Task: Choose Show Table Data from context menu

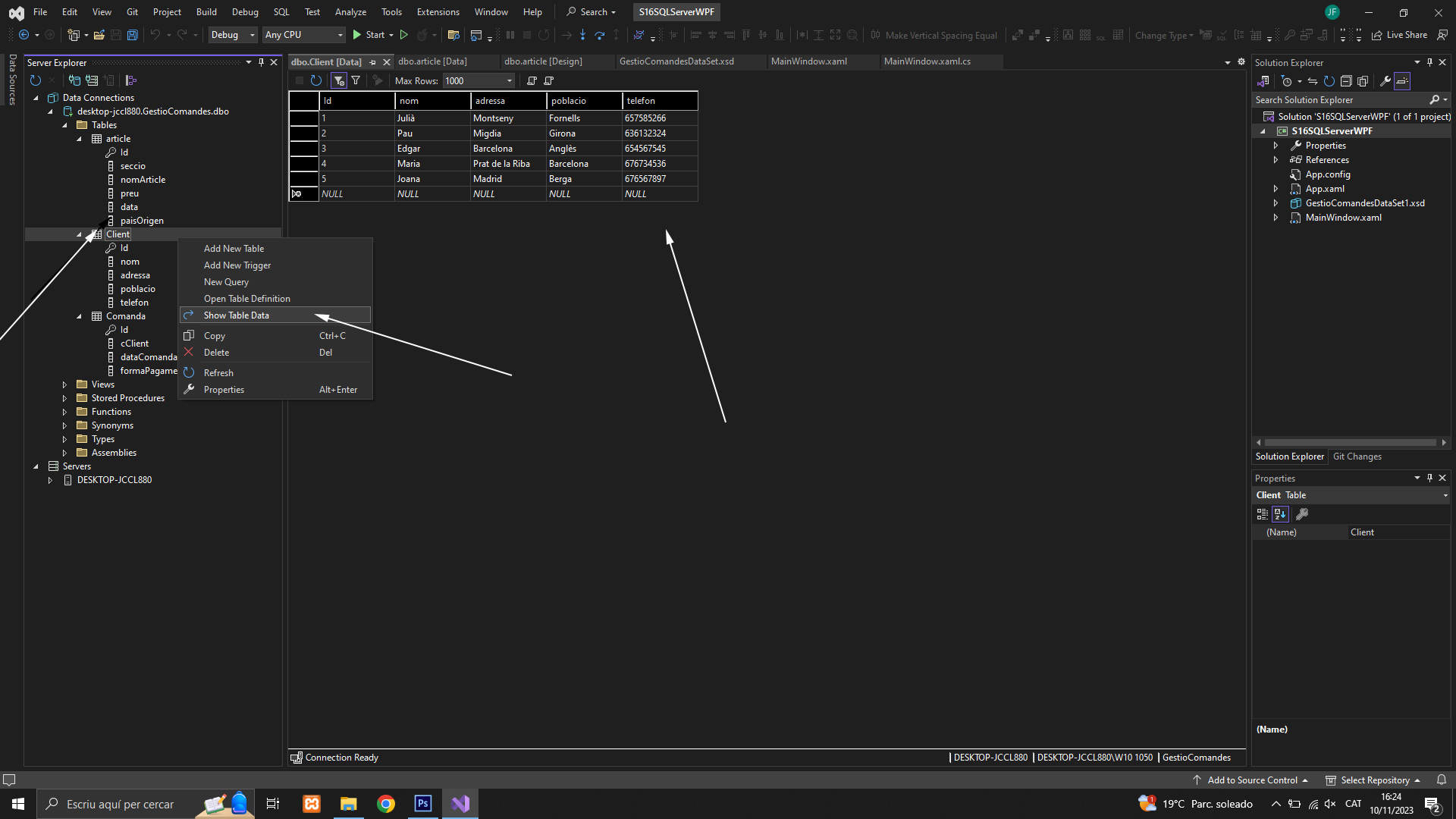Action: pos(237,315)
